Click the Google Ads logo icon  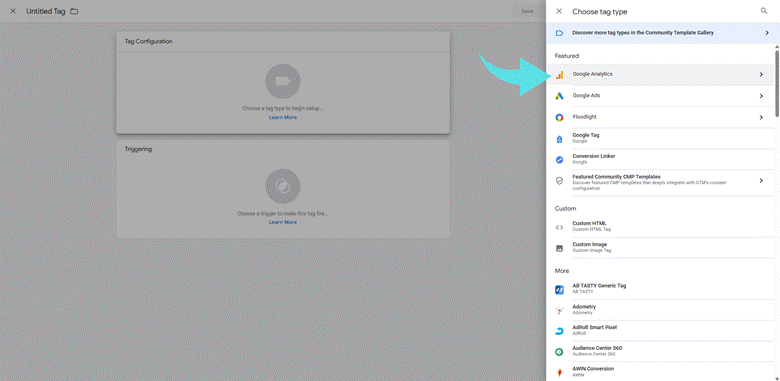[559, 96]
